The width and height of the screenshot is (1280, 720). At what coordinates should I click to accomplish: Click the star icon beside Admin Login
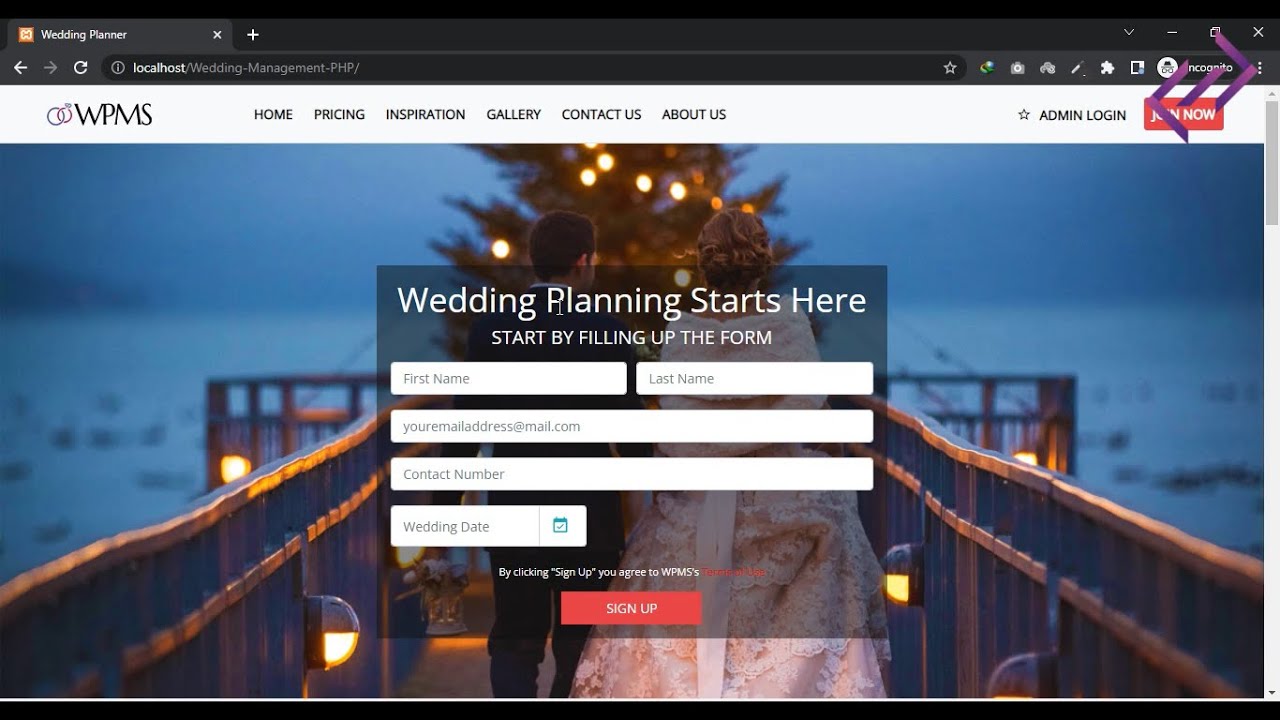point(1024,115)
